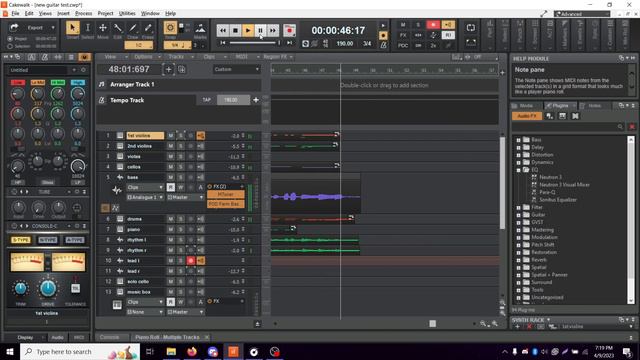Switch to the Plugins browser tab
Viewport: 640px width, 360px height.
560,106
